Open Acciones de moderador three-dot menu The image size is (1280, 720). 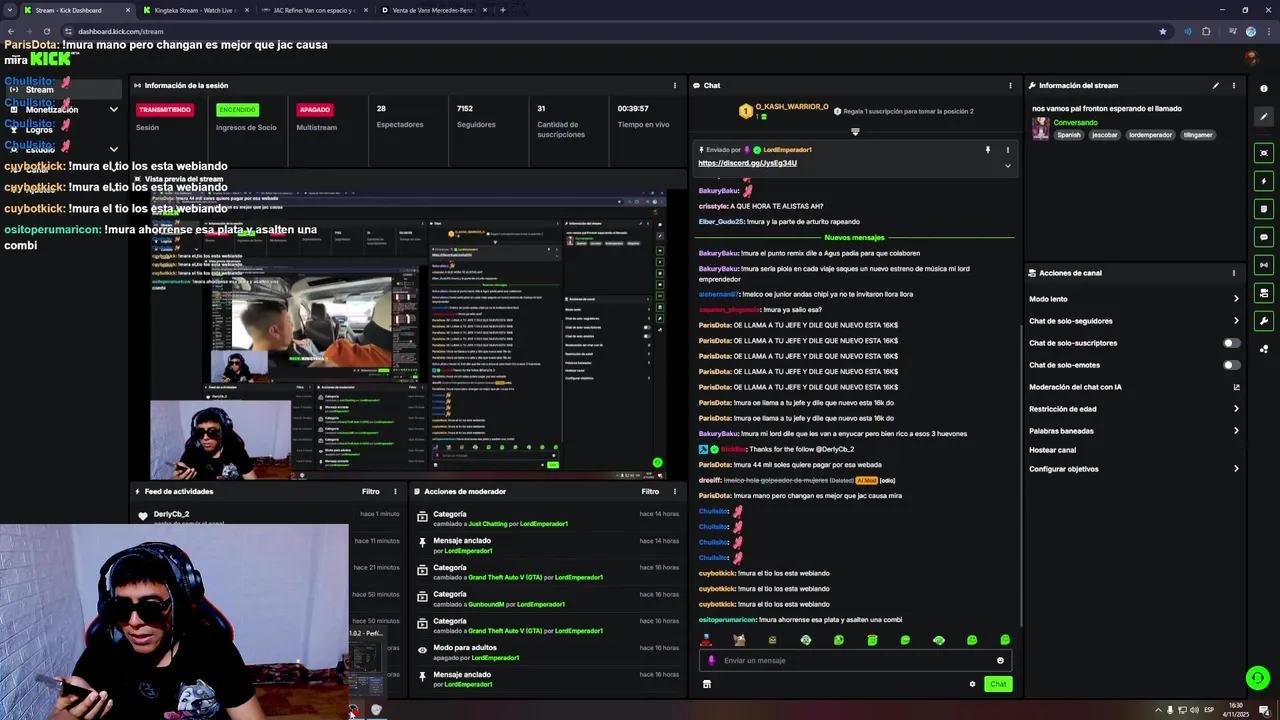click(x=675, y=492)
